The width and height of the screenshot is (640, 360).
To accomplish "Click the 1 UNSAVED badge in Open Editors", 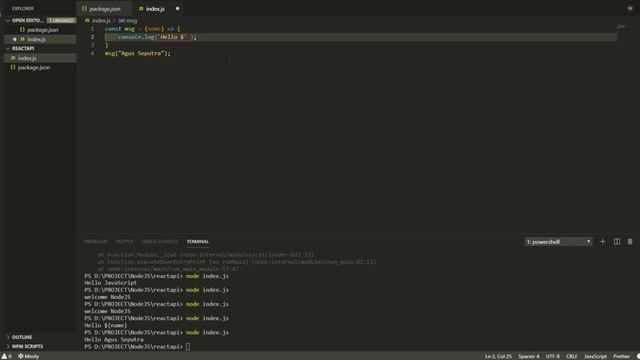I will (61, 20).
